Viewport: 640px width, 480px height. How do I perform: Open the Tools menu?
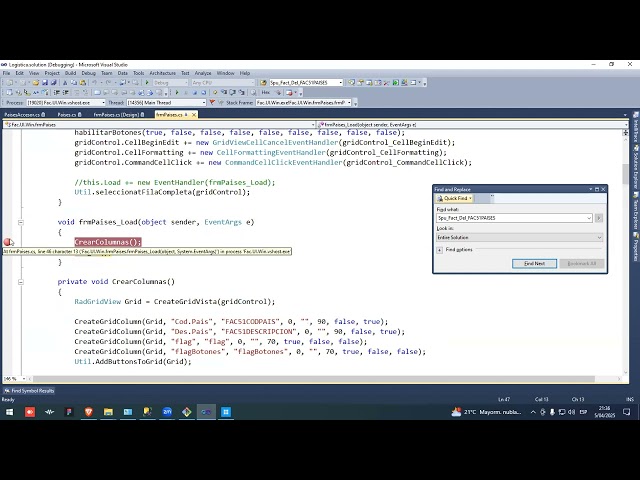coord(138,73)
